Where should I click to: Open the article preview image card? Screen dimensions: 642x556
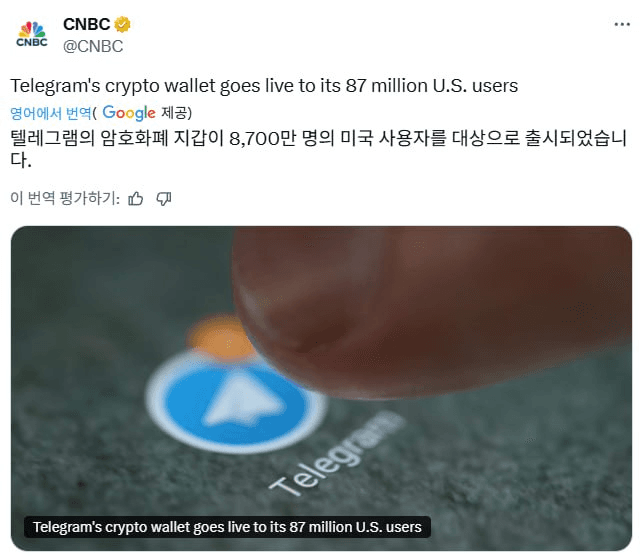[x=321, y=388]
